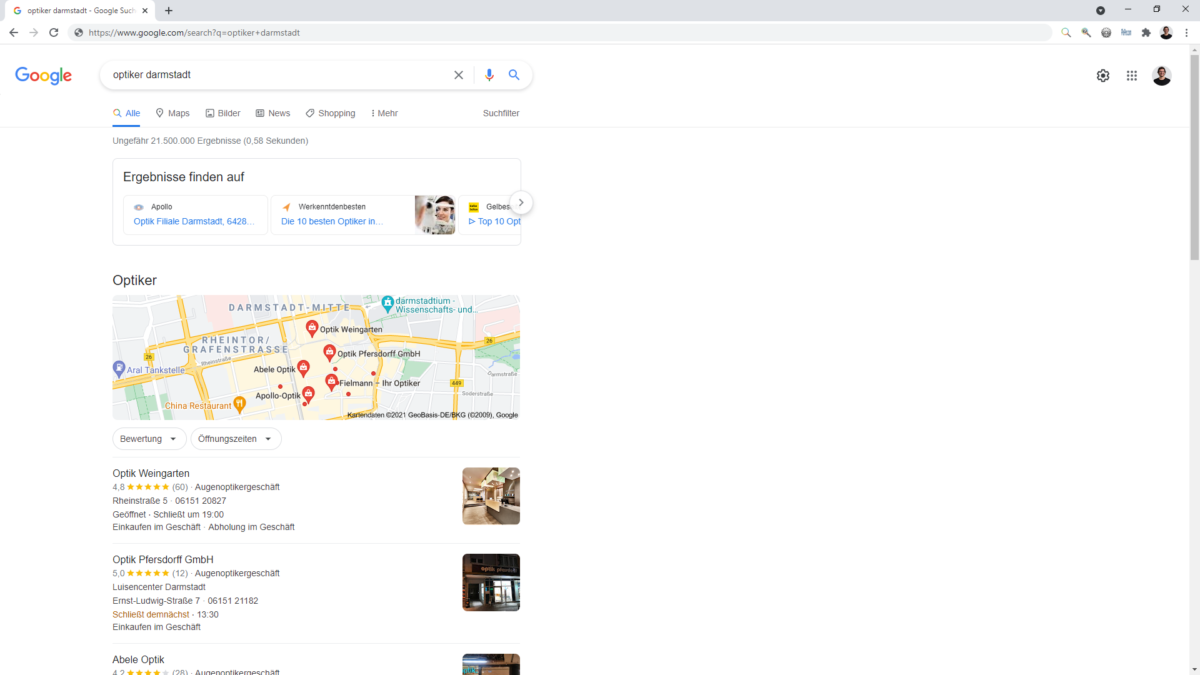This screenshot has width=1200, height=675.
Task: Open the Optik Weingarten listing
Action: tap(151, 473)
